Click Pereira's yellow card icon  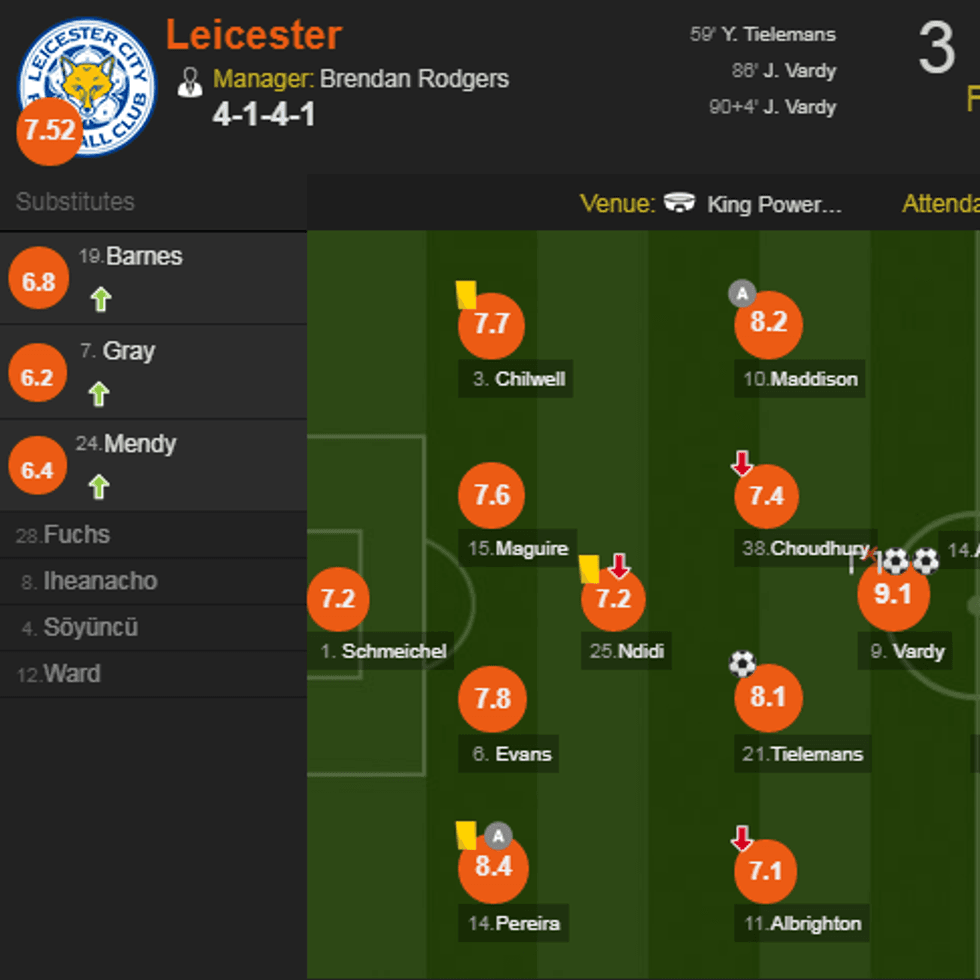coord(466,835)
